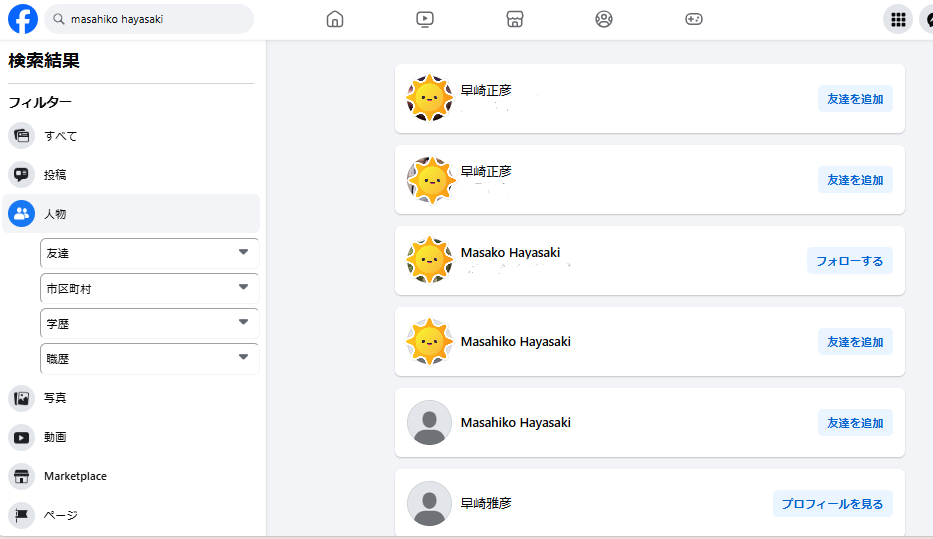Add Masahiko Hayasaki with blank avatar as friend
933x539 pixels.
point(855,422)
